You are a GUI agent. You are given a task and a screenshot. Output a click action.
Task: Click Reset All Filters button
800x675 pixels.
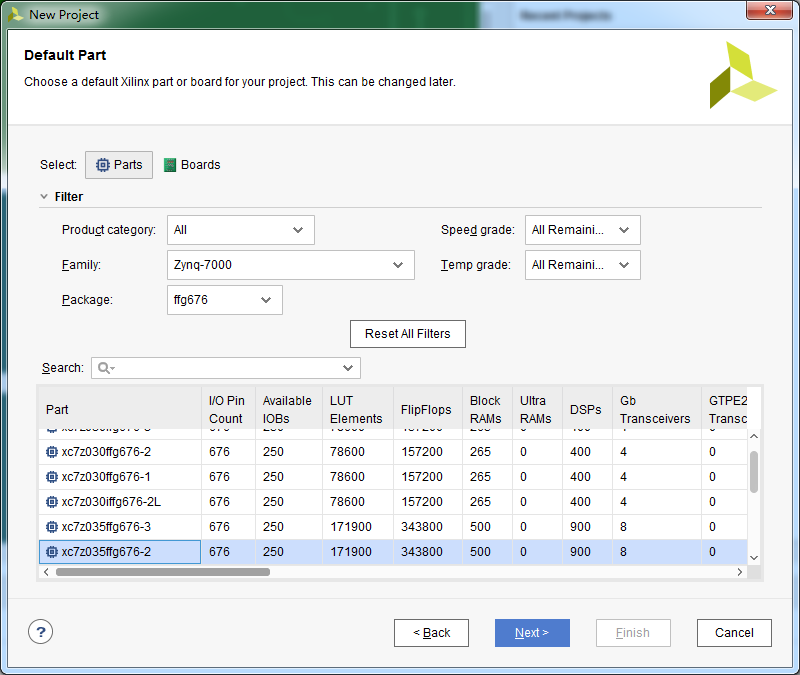click(408, 334)
